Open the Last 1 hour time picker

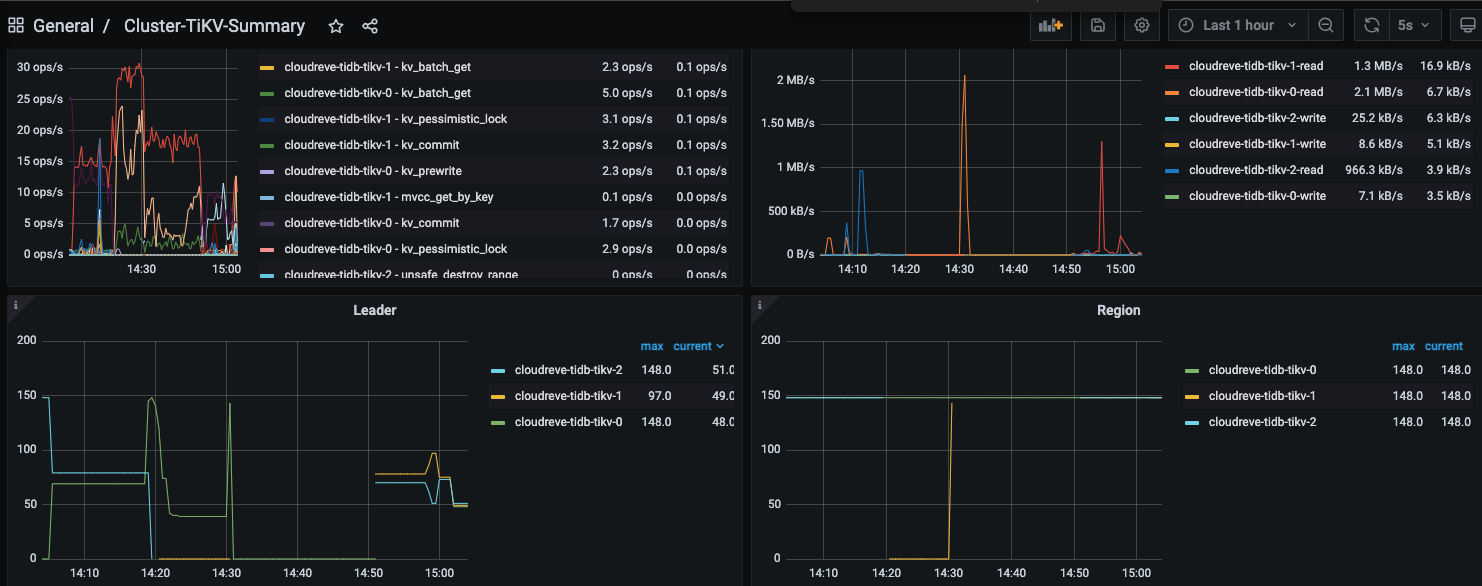click(x=1238, y=25)
